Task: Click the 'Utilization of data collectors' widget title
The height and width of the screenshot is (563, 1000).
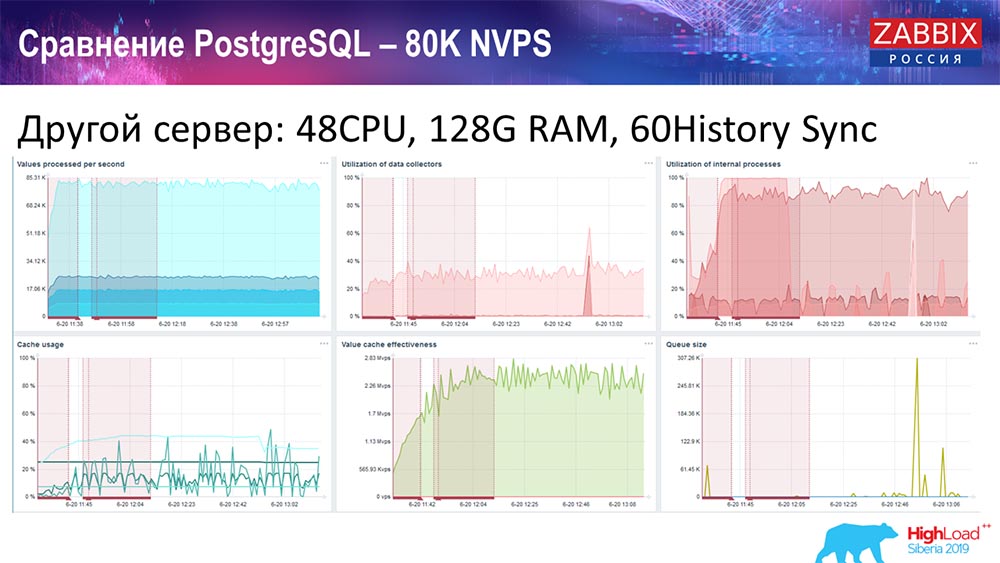Action: pos(392,164)
